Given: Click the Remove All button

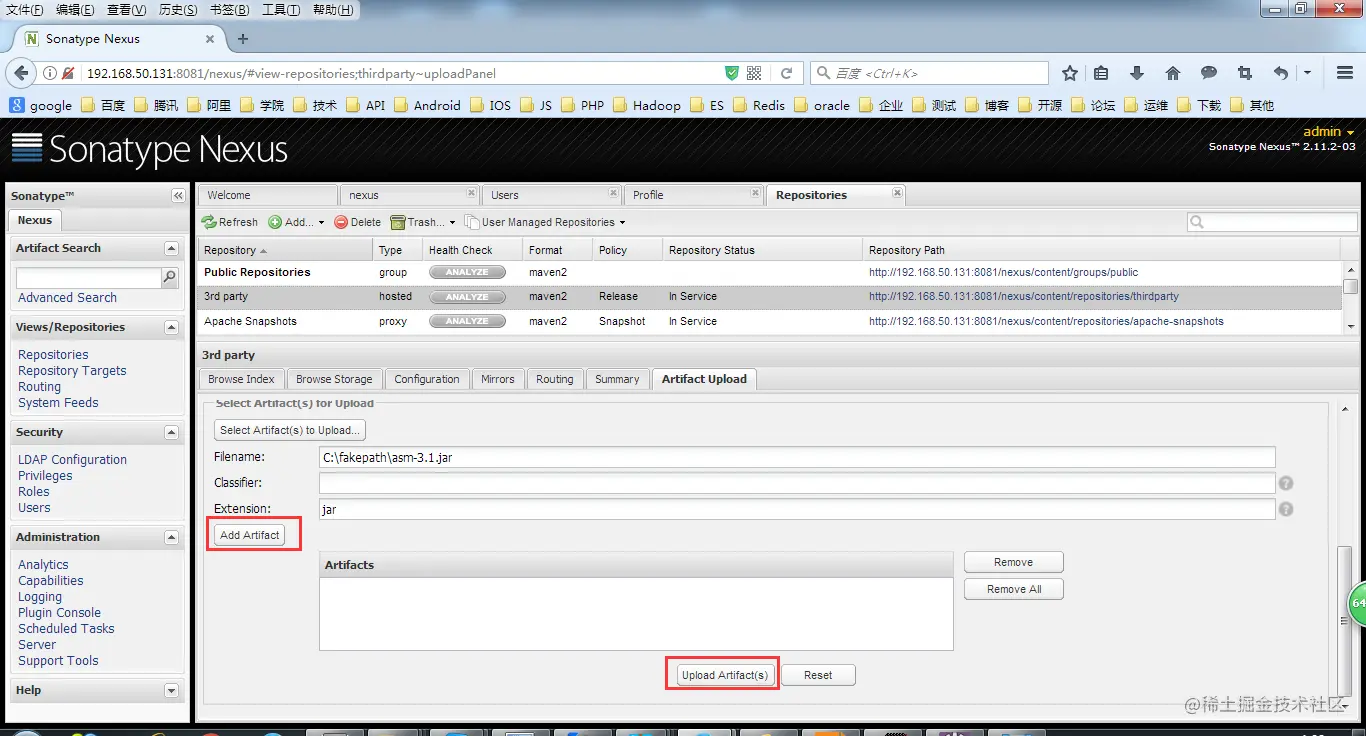Looking at the screenshot, I should (1014, 589).
